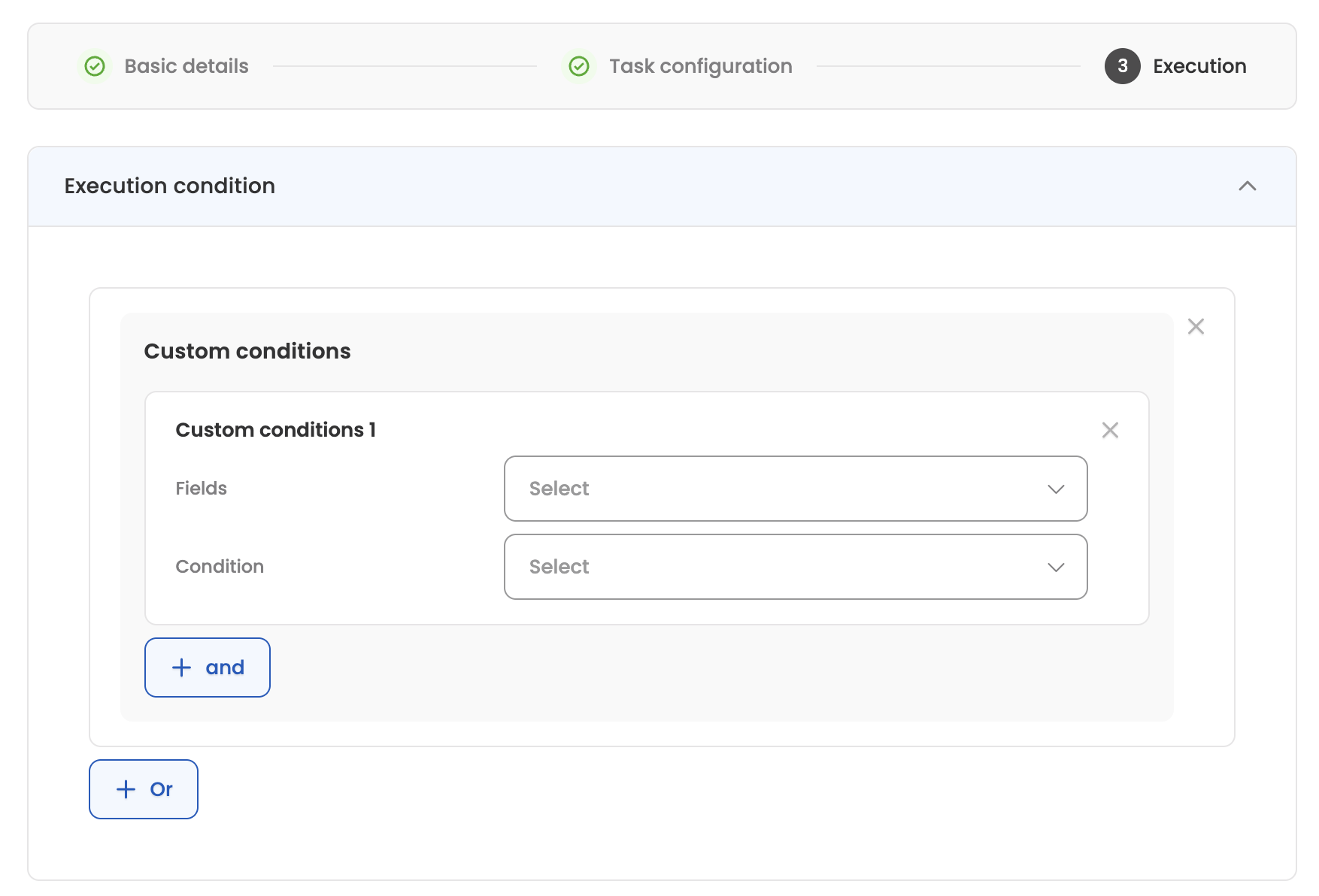Viewport: 1319px width, 896px height.
Task: Click the arrow on the Fields dropdown
Action: pos(1056,489)
